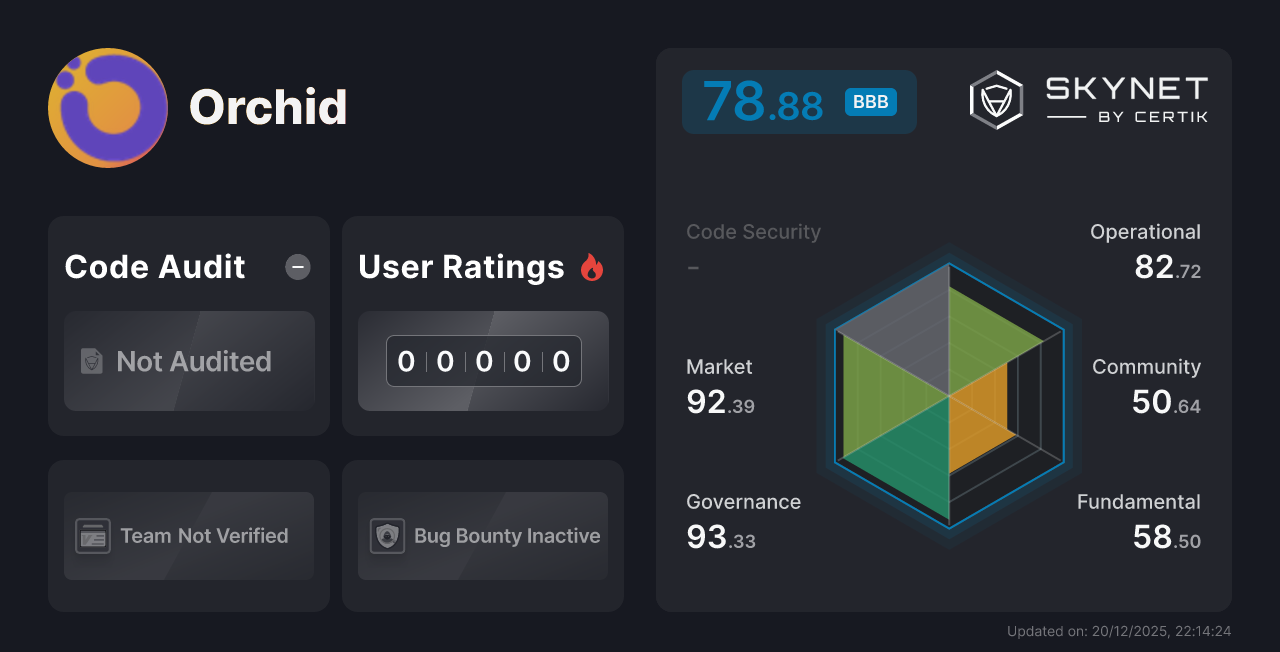This screenshot has height=652, width=1280.
Task: Click the 00000 ratings counter field
Action: point(483,361)
